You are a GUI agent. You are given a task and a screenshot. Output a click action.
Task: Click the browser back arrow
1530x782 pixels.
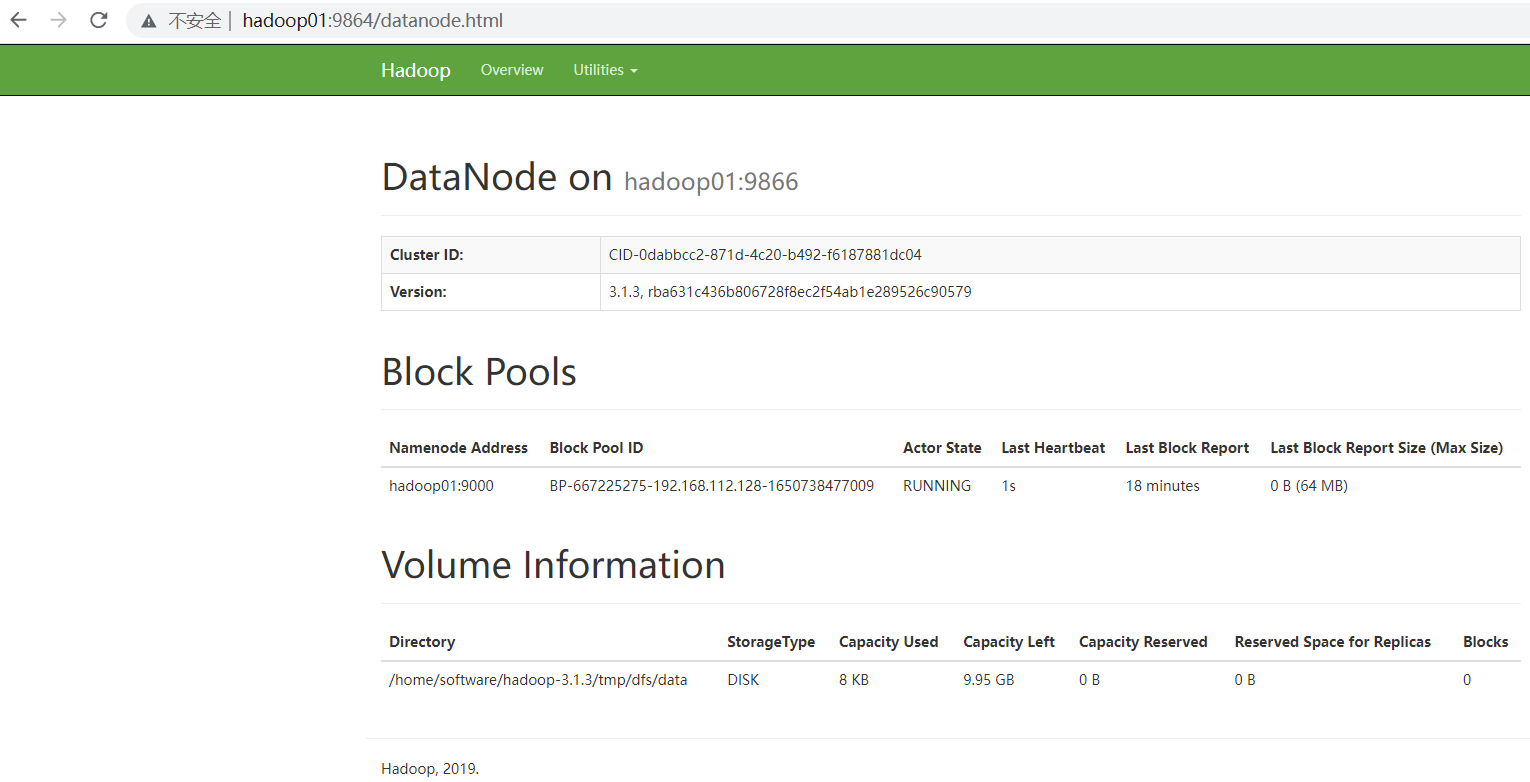pos(19,20)
